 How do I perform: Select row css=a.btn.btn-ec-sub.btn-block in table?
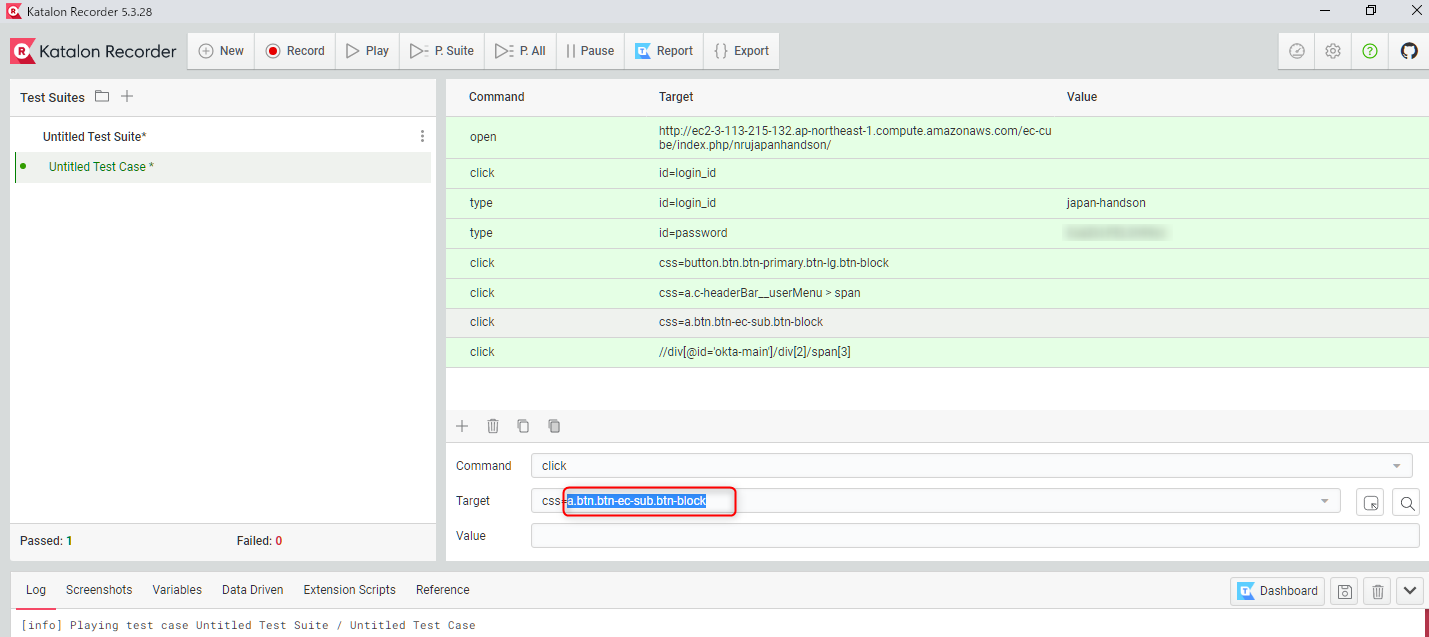click(937, 322)
